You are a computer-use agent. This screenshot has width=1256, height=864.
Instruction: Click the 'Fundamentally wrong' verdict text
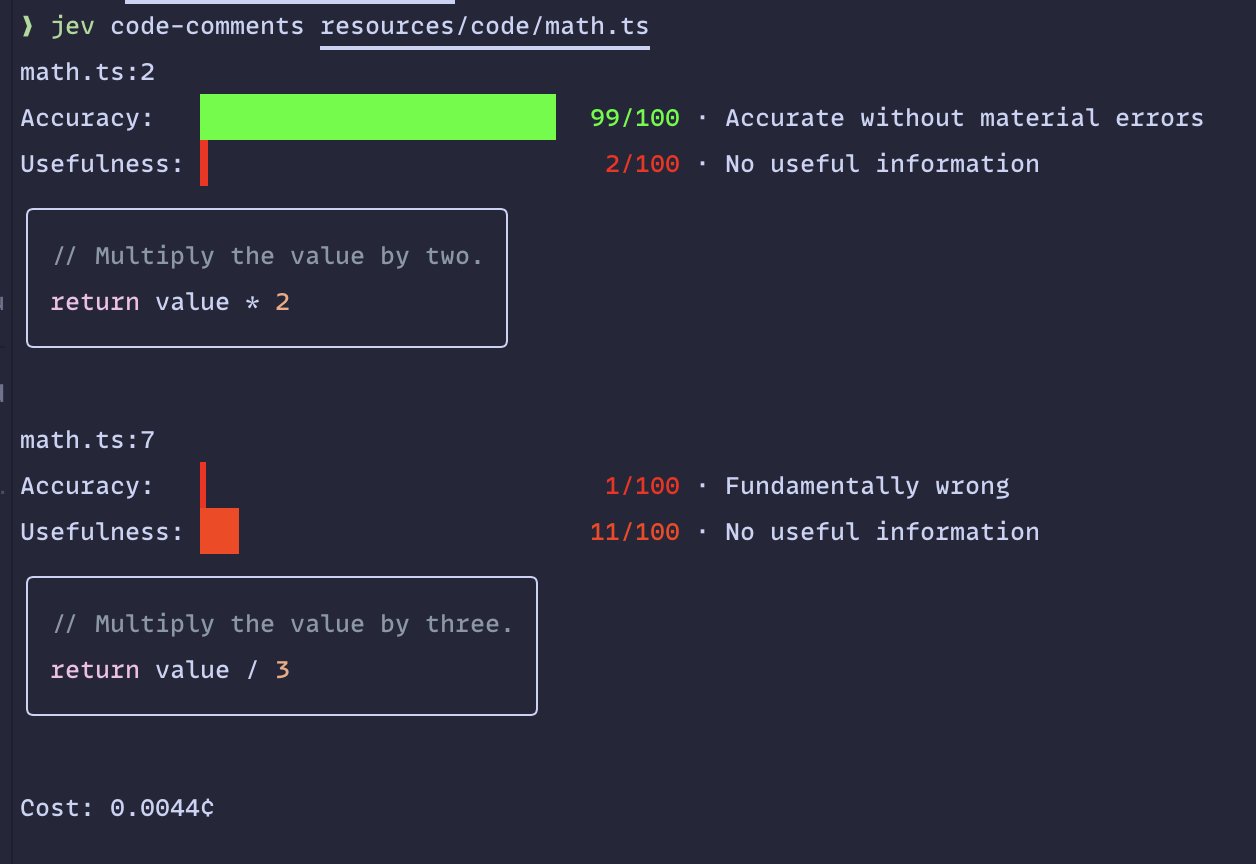[867, 486]
